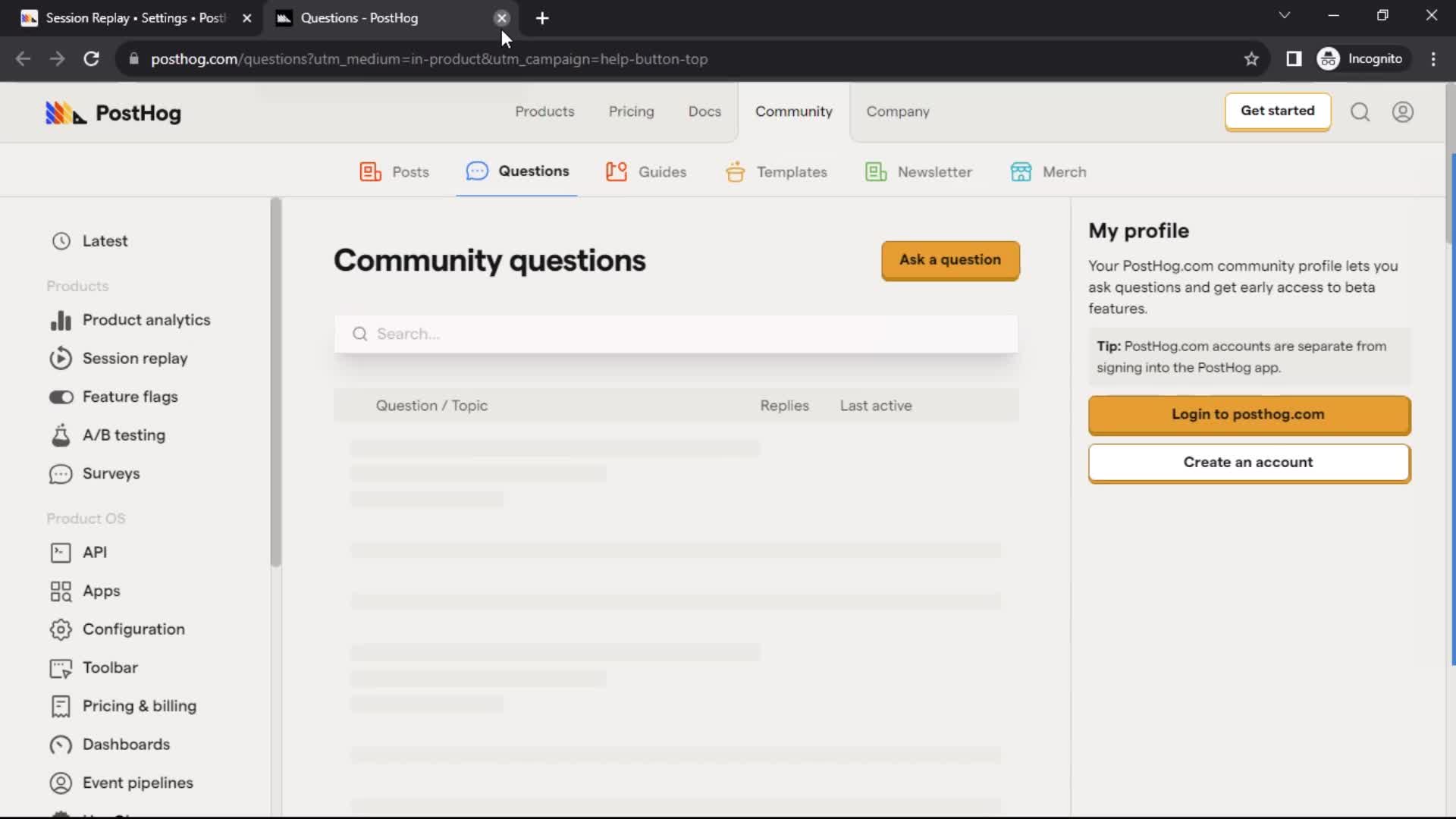Click the Event pipelines icon
This screenshot has height=819, width=1456.
(x=61, y=783)
